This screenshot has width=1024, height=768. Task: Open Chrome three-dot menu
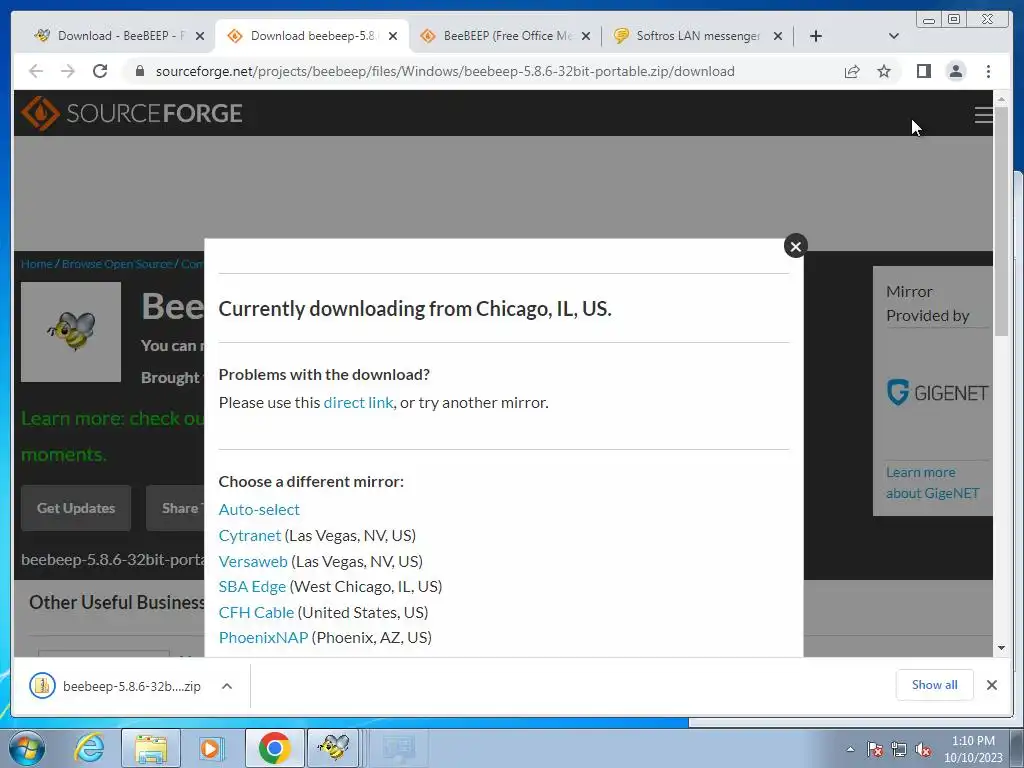[988, 71]
